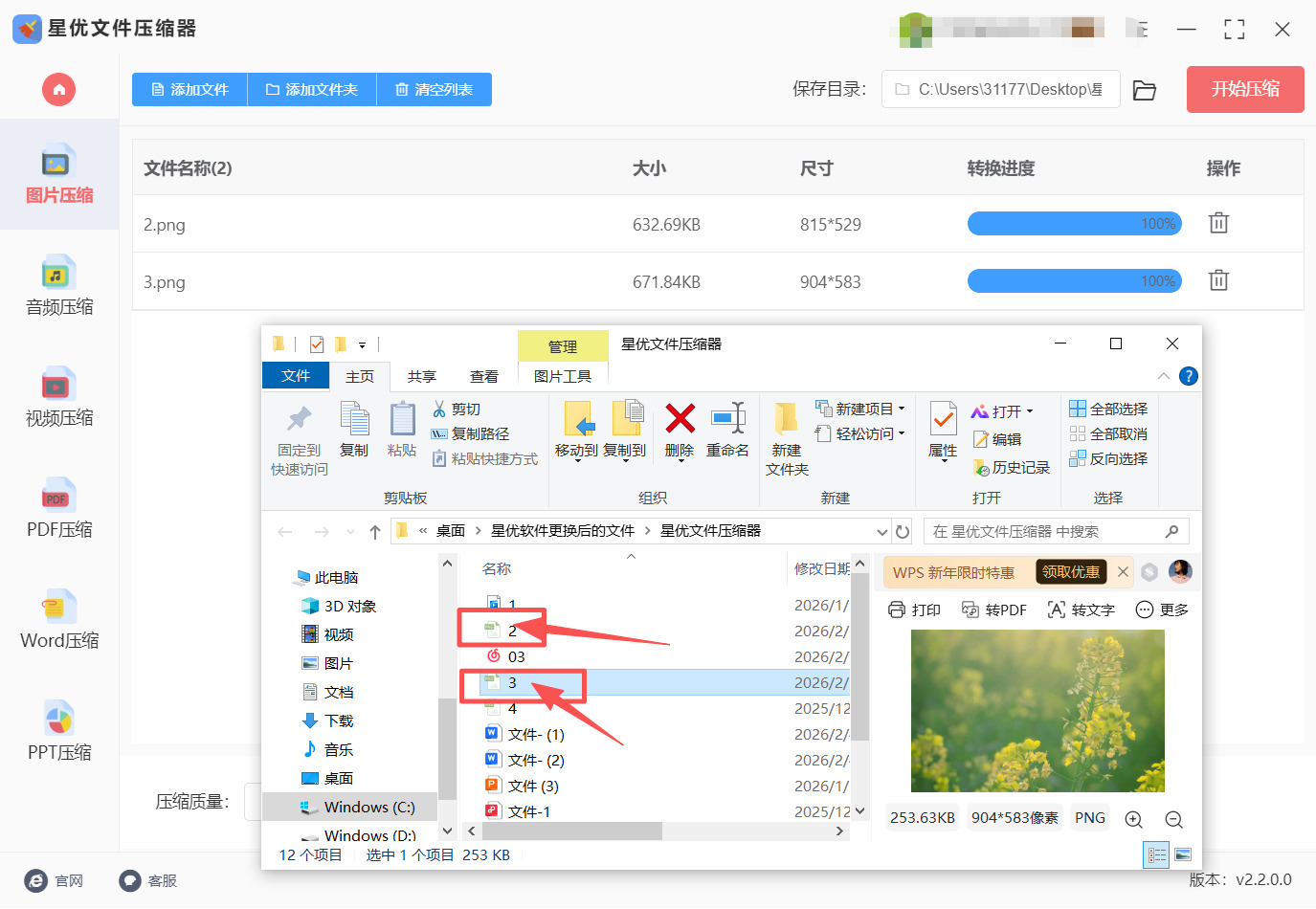
Task: Switch Explorer to large icons view
Action: click(x=1183, y=855)
